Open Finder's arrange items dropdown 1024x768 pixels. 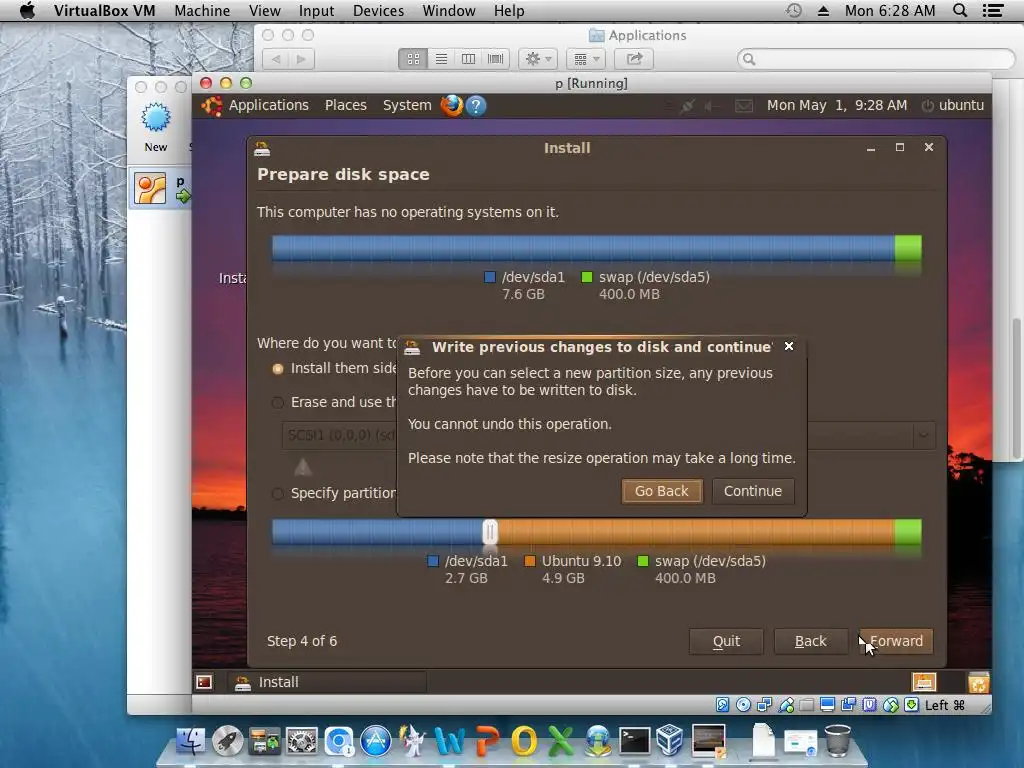[586, 59]
